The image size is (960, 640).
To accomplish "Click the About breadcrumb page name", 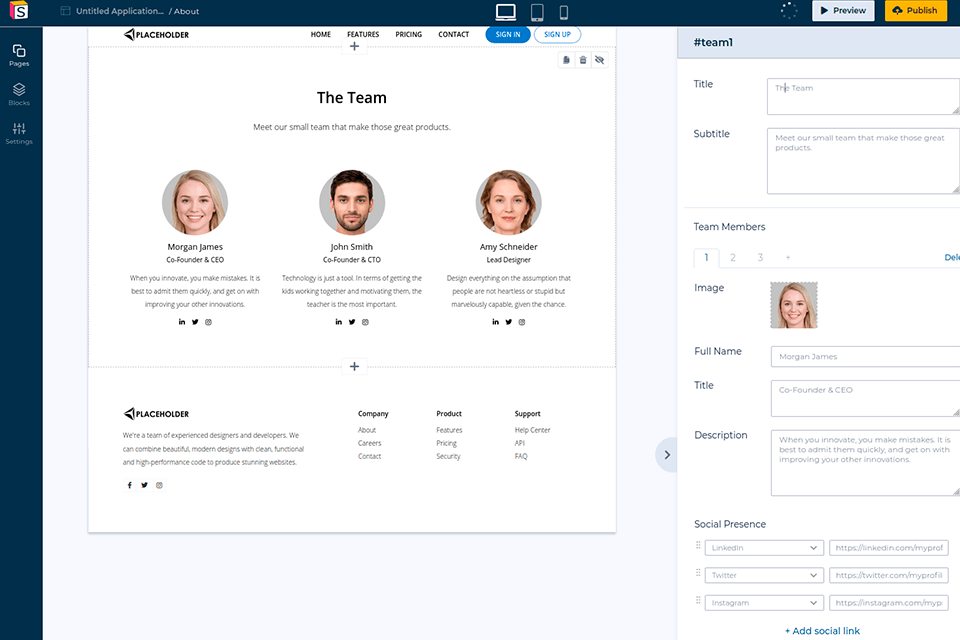I will pyautogui.click(x=187, y=11).
